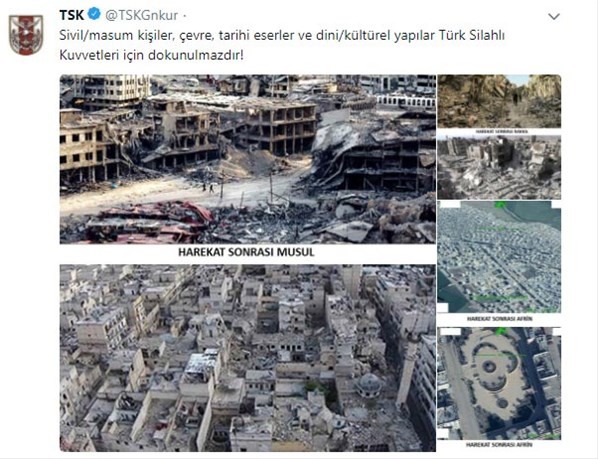Click the HAREKAT SONRASI RAKKA caption
The image size is (598, 459).
[x=501, y=132]
